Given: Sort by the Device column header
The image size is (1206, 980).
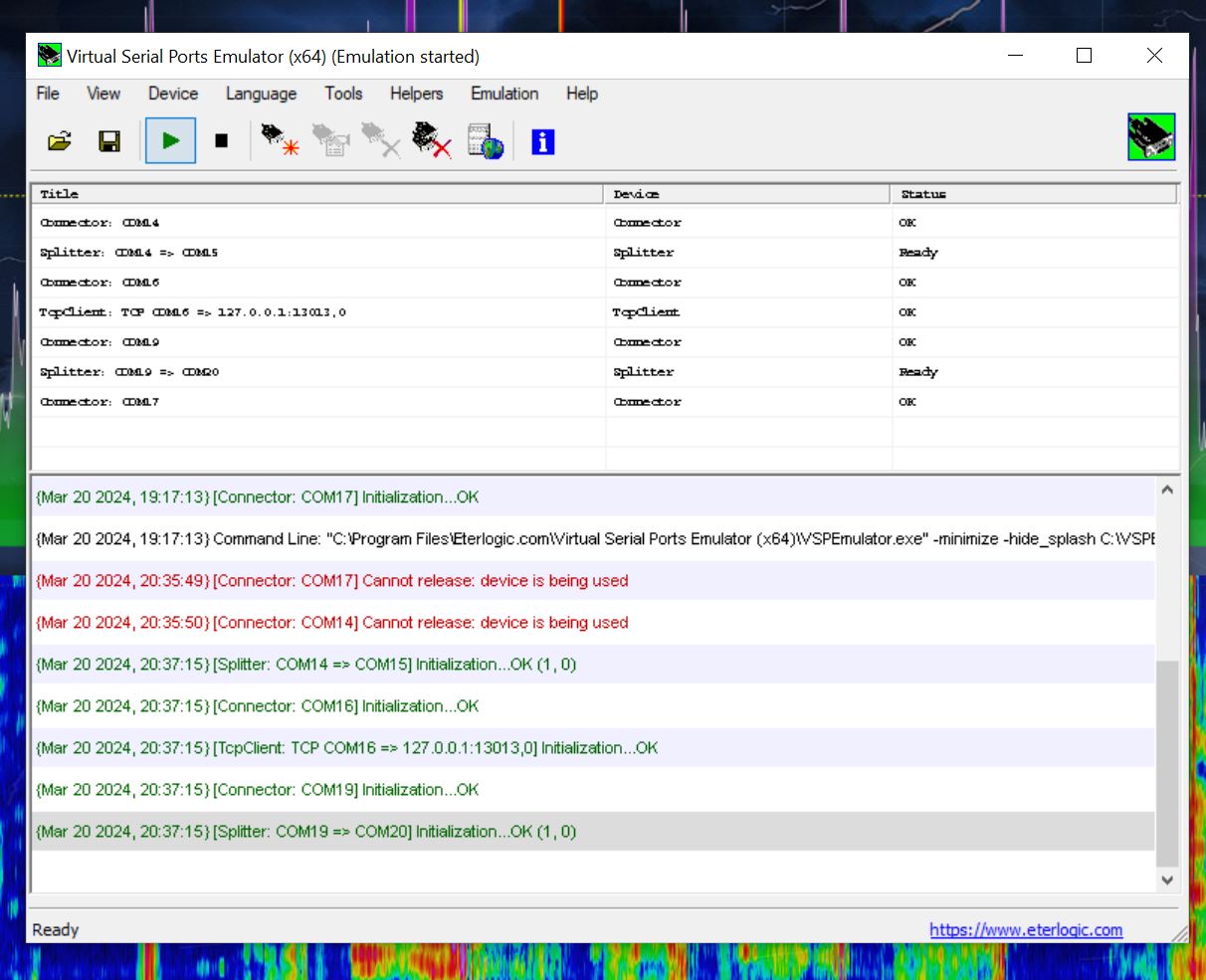Looking at the screenshot, I should 746,194.
